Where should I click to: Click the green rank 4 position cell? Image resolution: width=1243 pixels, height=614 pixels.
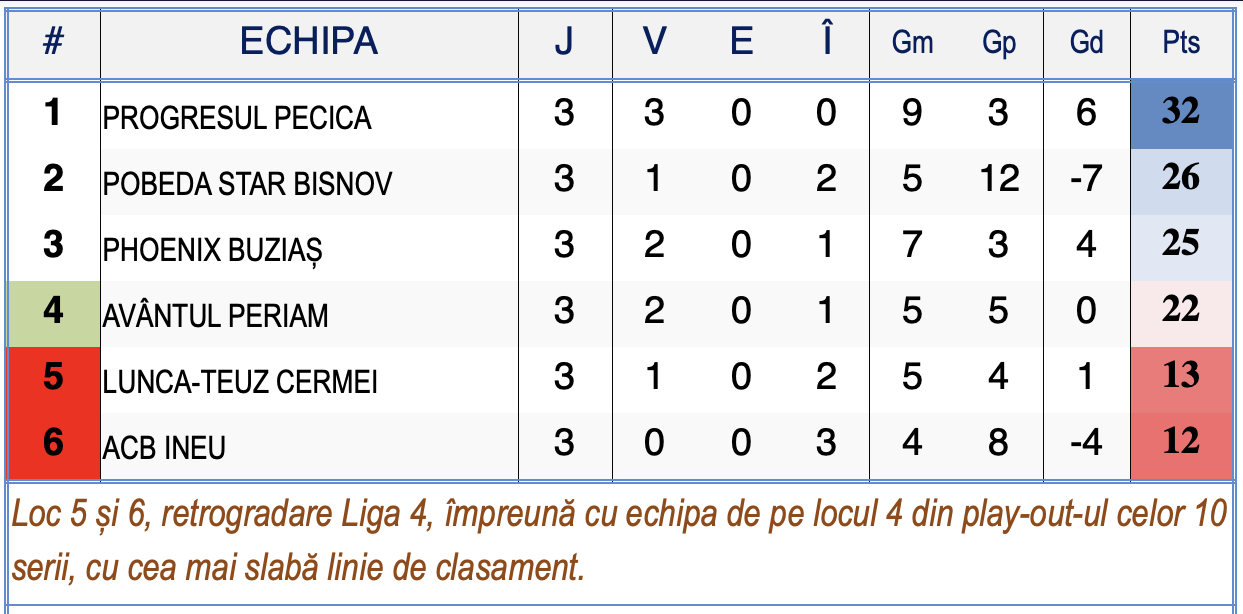tap(54, 314)
